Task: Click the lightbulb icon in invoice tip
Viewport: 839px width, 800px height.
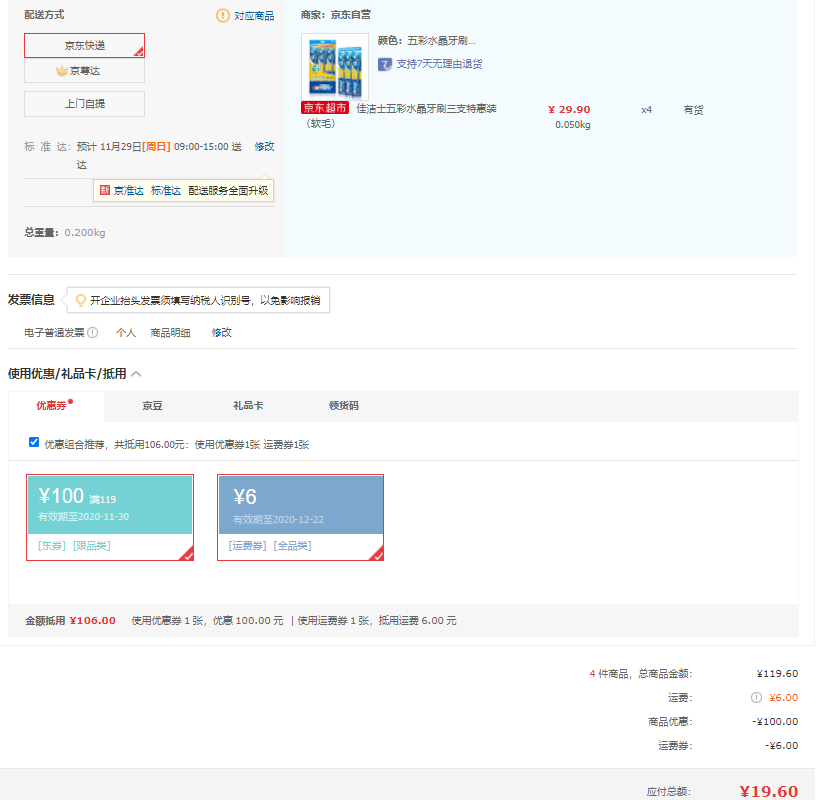Action: tap(81, 300)
